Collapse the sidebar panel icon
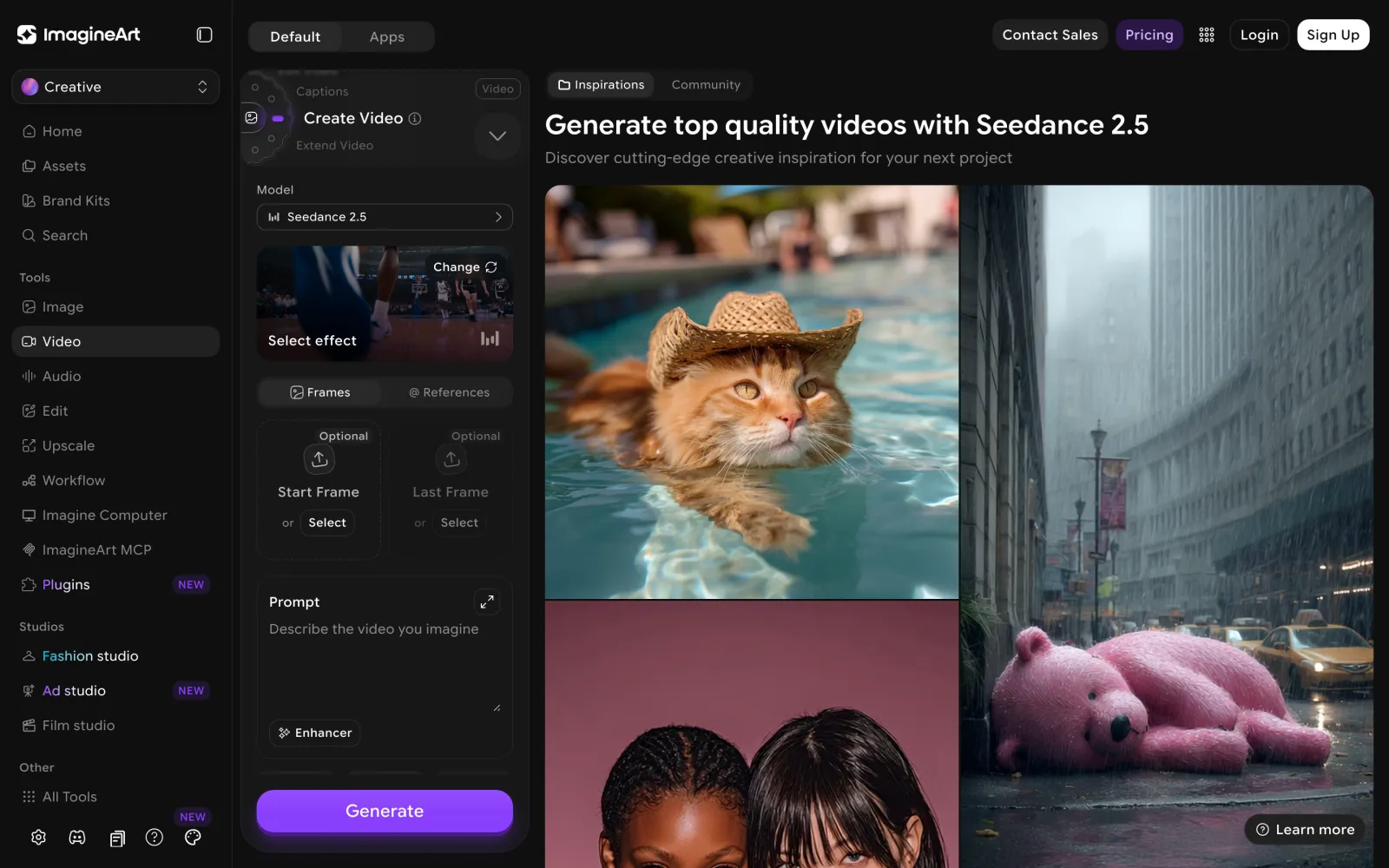Screen dimensions: 1389x868 (204, 35)
